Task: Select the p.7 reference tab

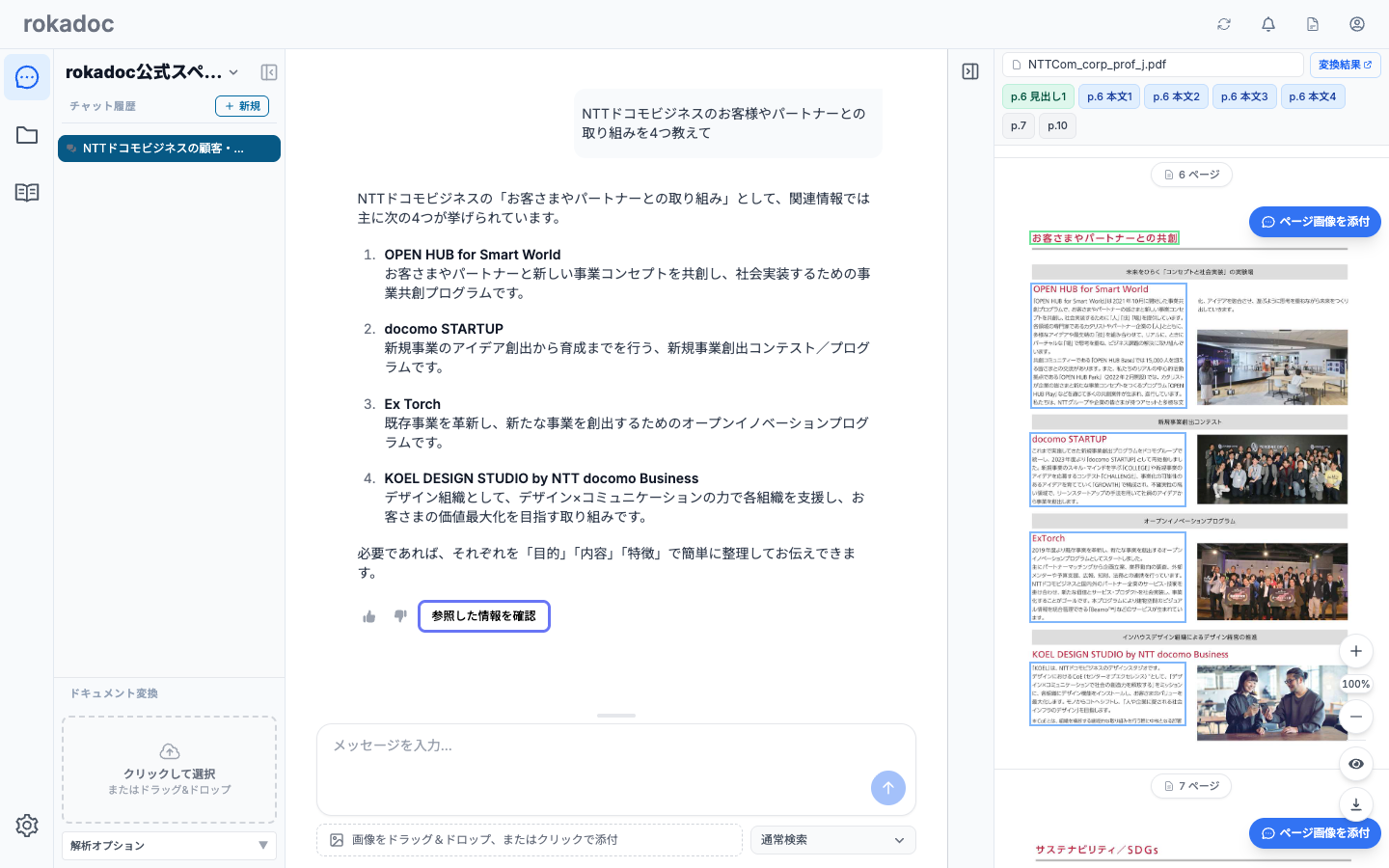Action: pyautogui.click(x=1019, y=125)
